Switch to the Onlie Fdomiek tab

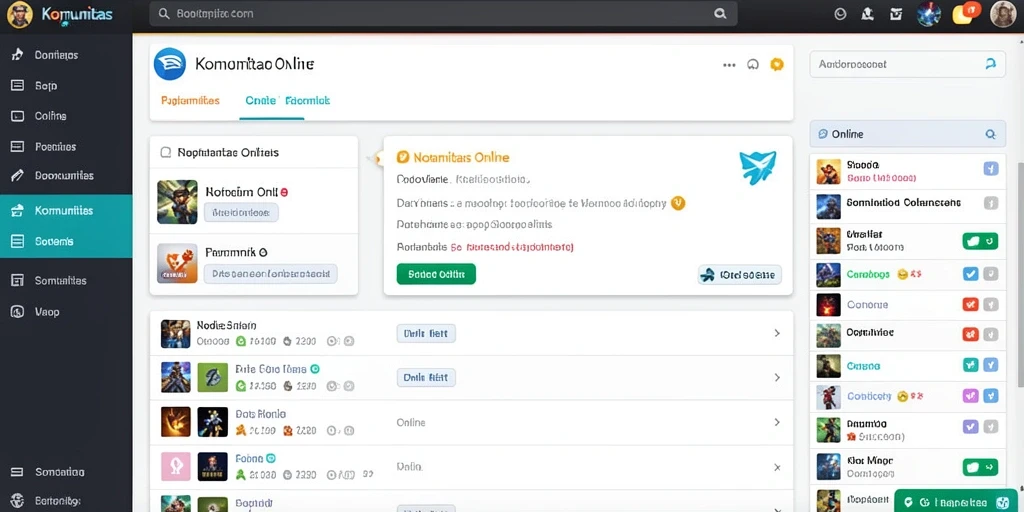[x=287, y=101]
